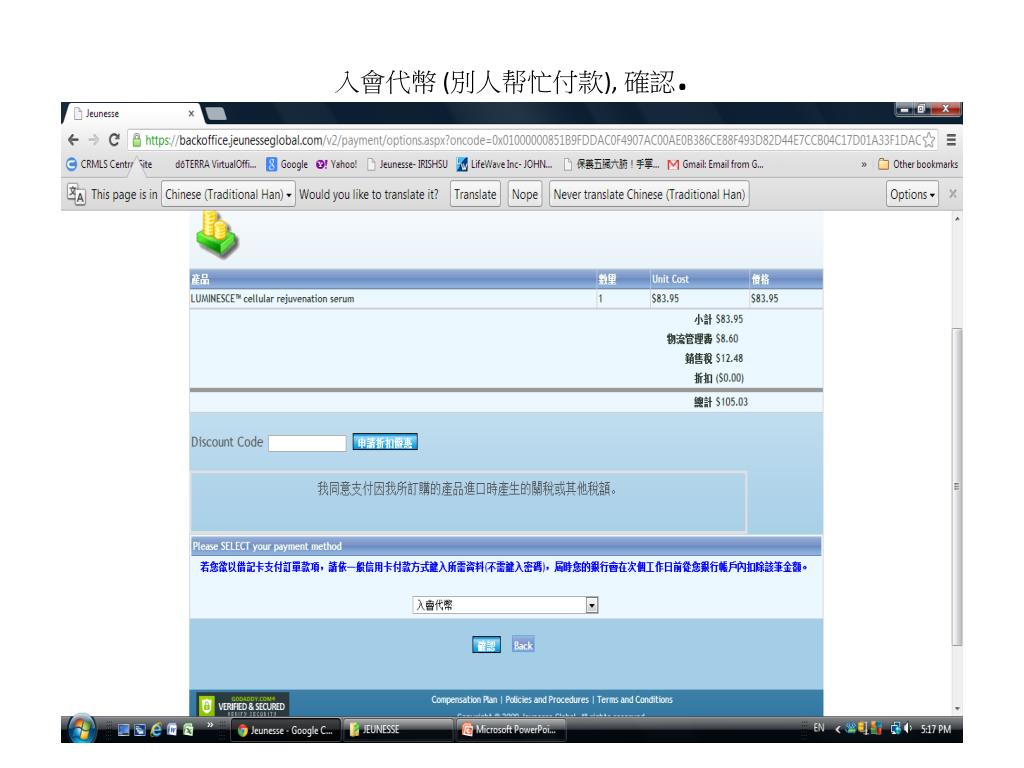Click the scrollbar up arrow
Screen dimensions: 1024x768
click(957, 219)
